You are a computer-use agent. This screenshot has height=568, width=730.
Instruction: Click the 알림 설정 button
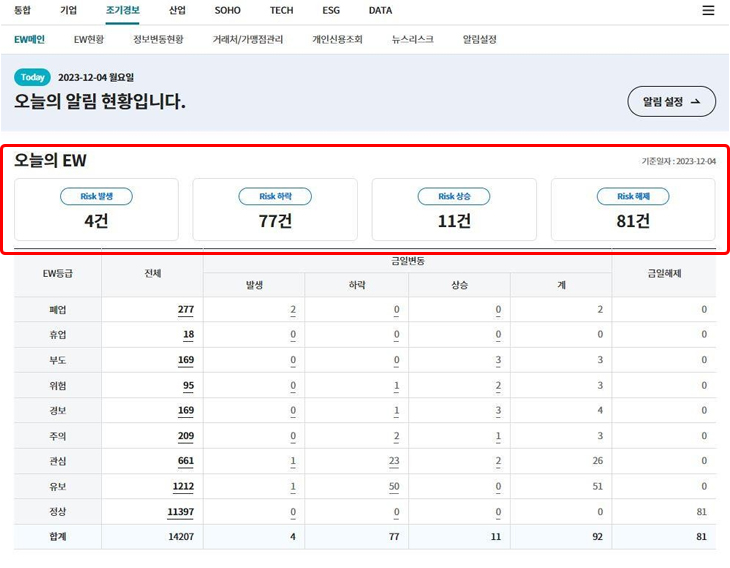pos(671,101)
